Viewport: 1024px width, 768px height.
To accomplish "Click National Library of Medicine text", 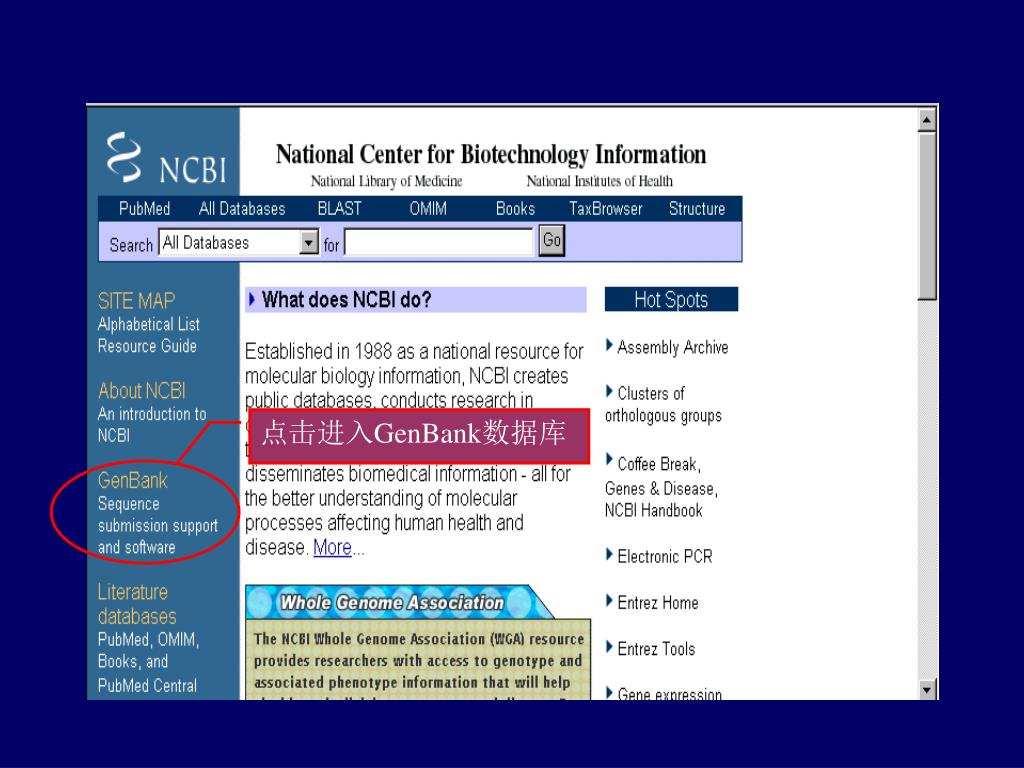I will (x=387, y=181).
